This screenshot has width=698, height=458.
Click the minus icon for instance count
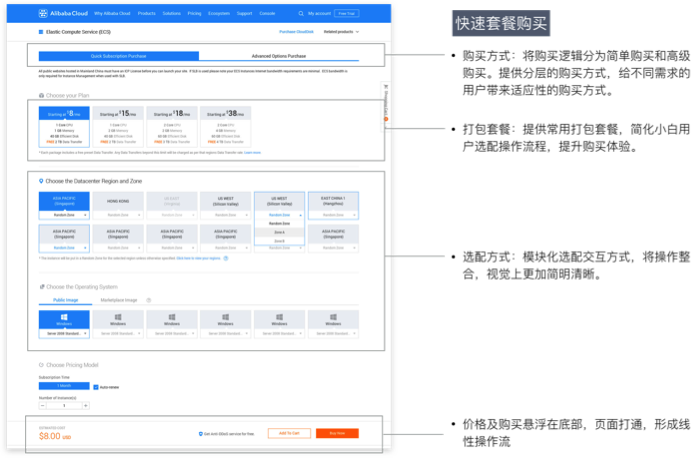tap(43, 405)
